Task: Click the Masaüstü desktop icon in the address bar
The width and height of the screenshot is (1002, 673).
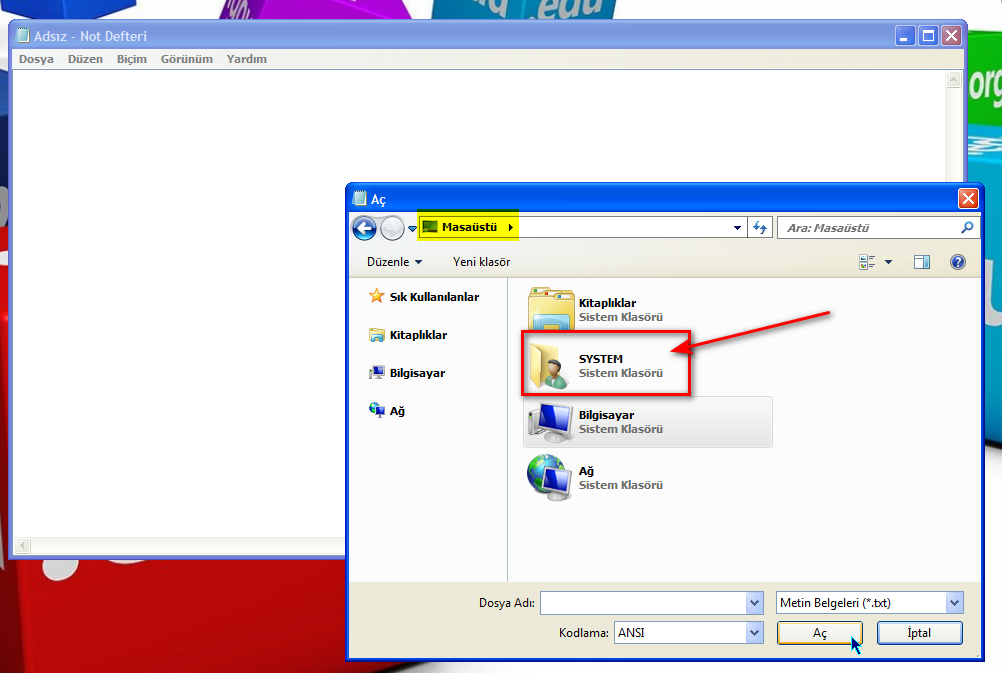Action: [x=430, y=227]
